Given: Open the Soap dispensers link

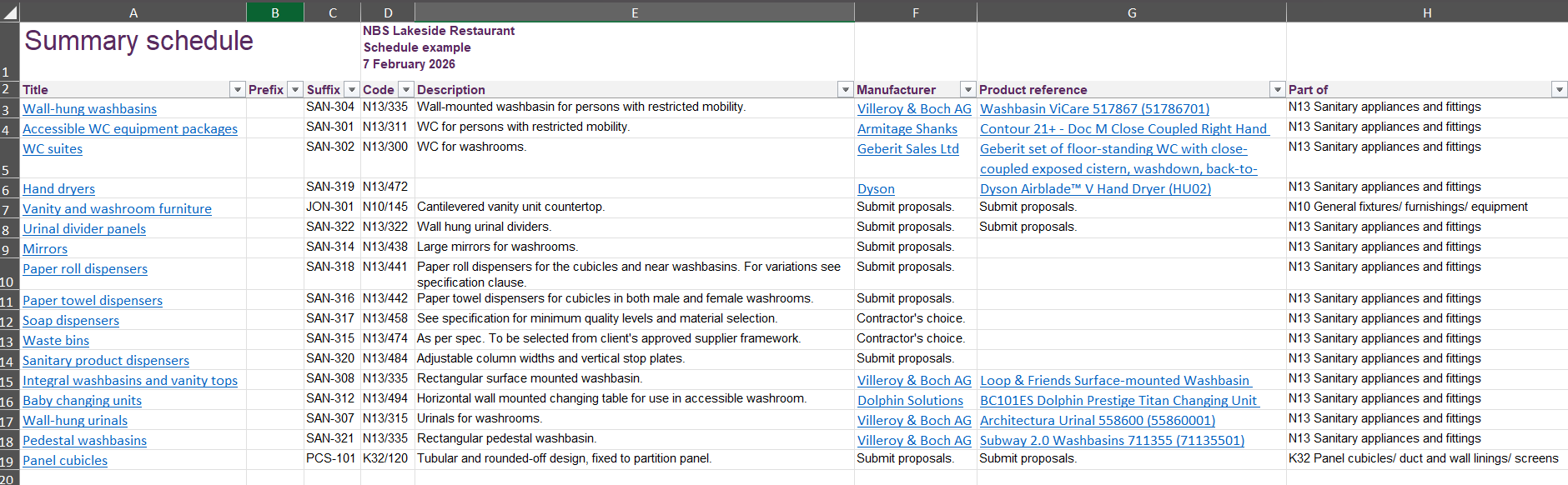Looking at the screenshot, I should [x=71, y=321].
